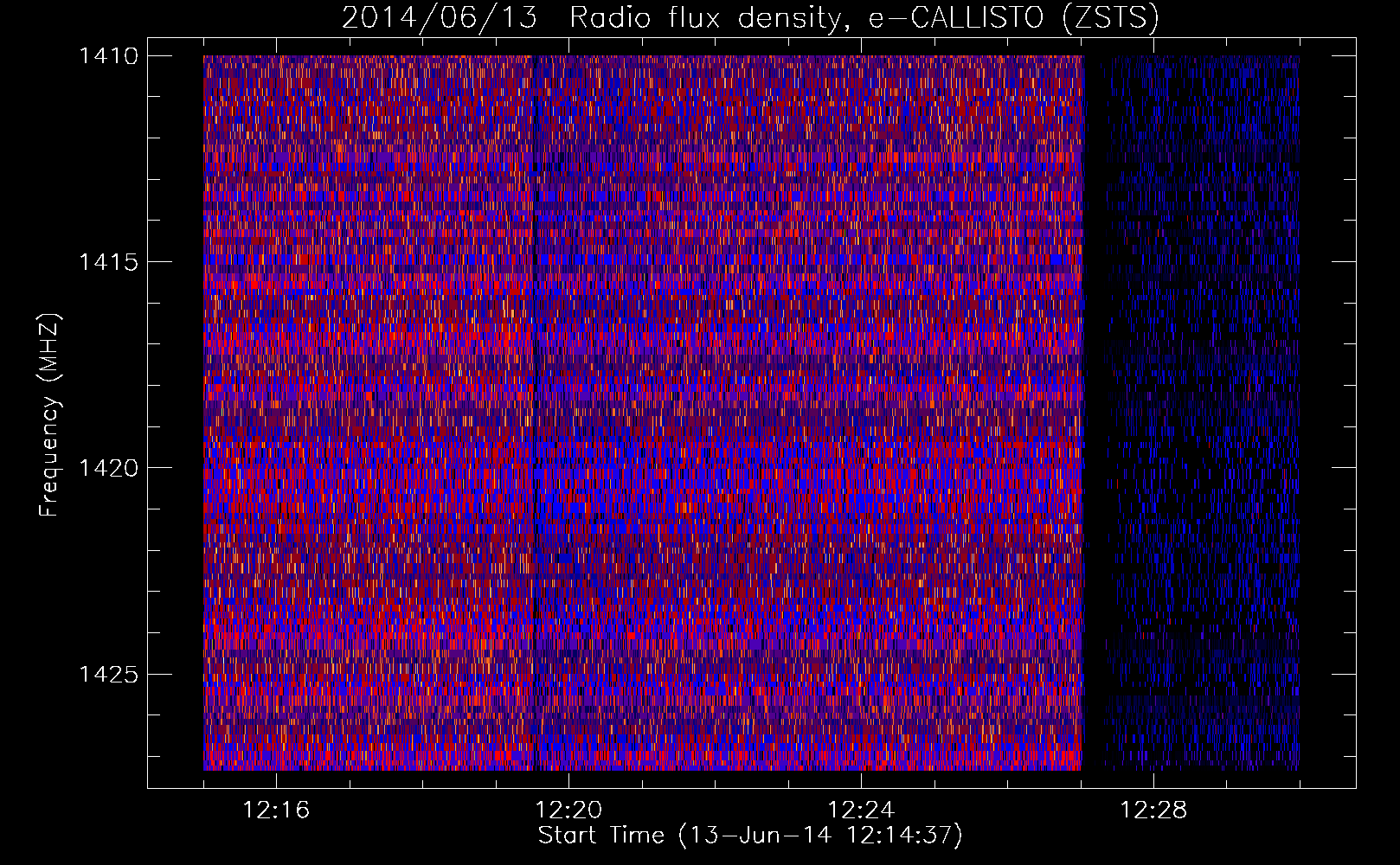
Task: Click the 1410 frequency tick label
Action: (108, 56)
